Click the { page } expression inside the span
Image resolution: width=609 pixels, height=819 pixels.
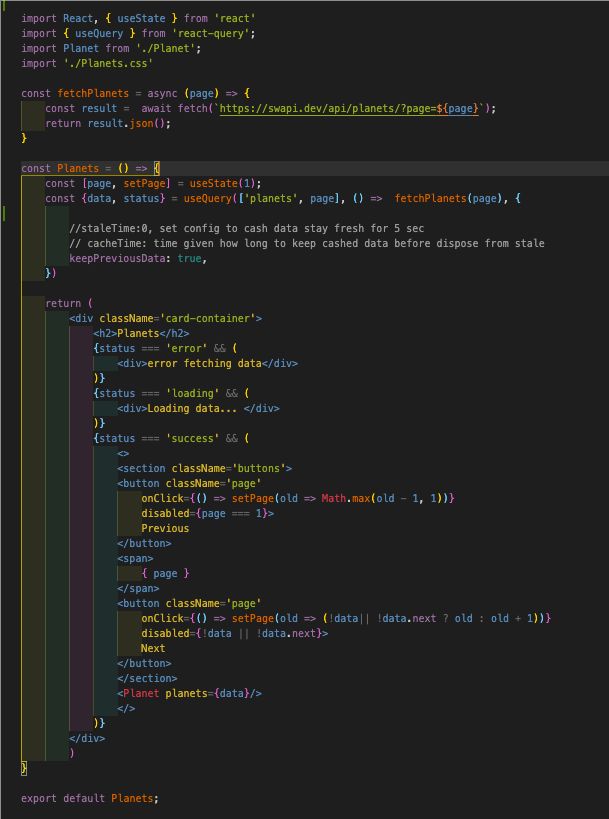pos(165,574)
